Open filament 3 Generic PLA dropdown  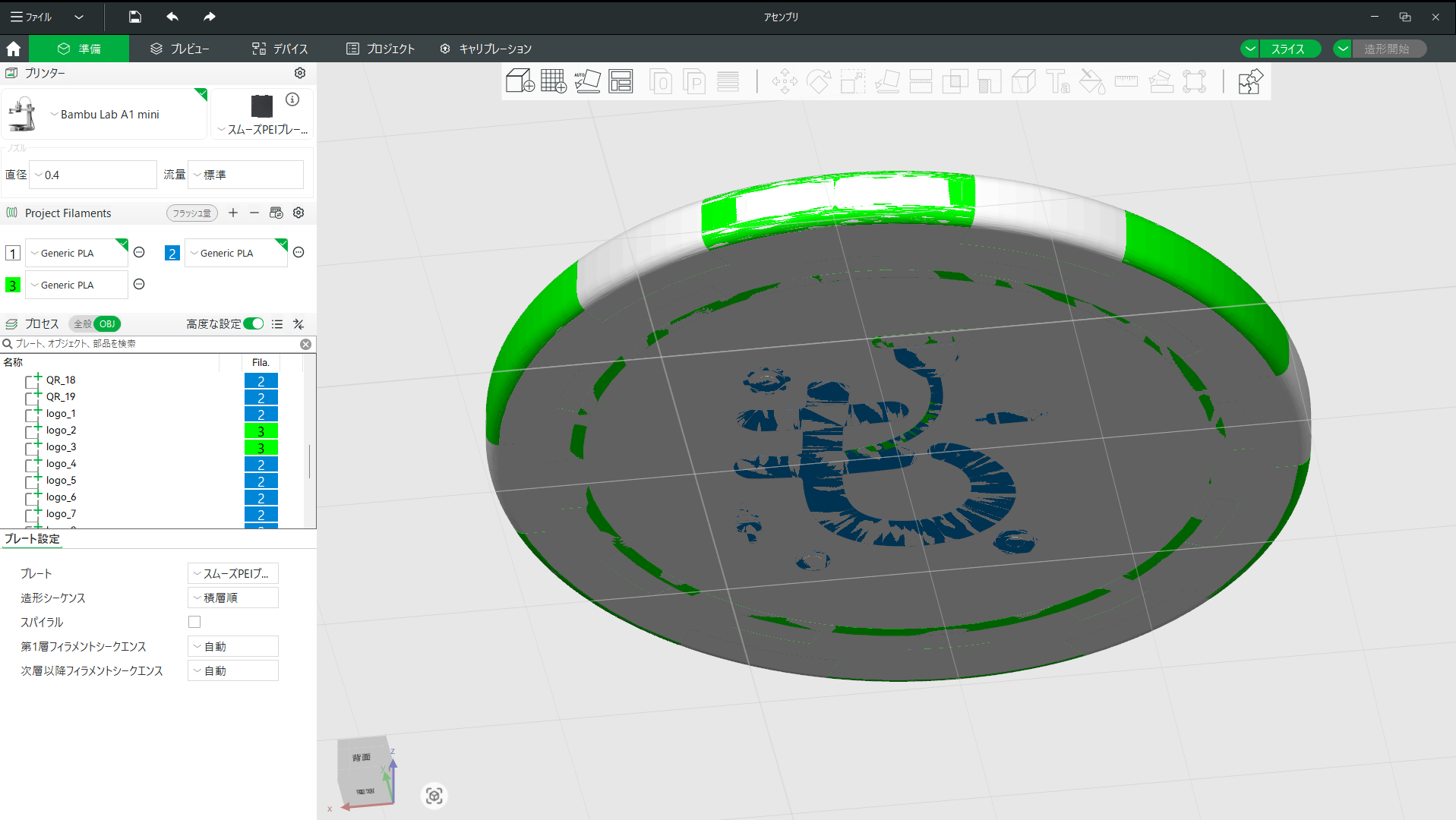[x=77, y=285]
